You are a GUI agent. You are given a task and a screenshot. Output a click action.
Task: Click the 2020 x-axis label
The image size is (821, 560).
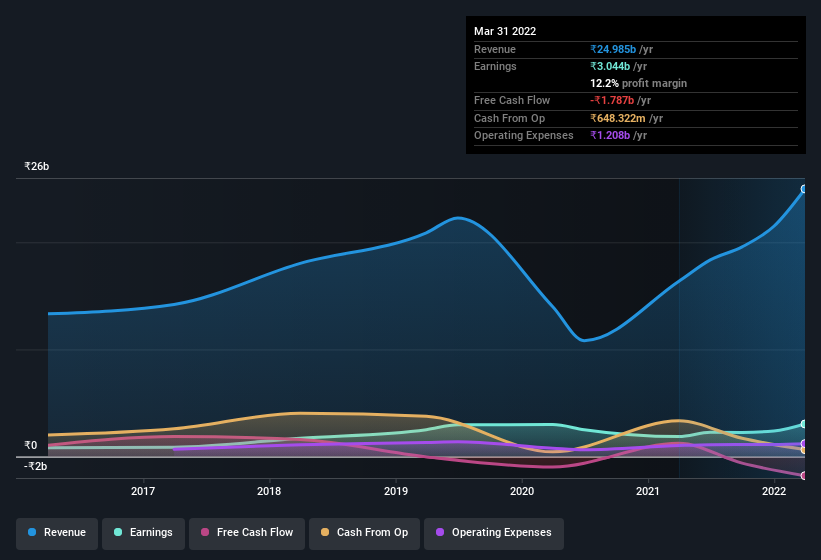pyautogui.click(x=522, y=491)
